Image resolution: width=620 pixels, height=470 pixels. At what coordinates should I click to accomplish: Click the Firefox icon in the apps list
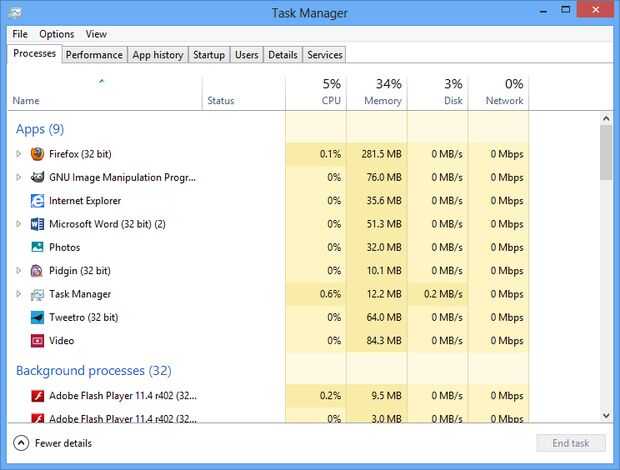37,154
